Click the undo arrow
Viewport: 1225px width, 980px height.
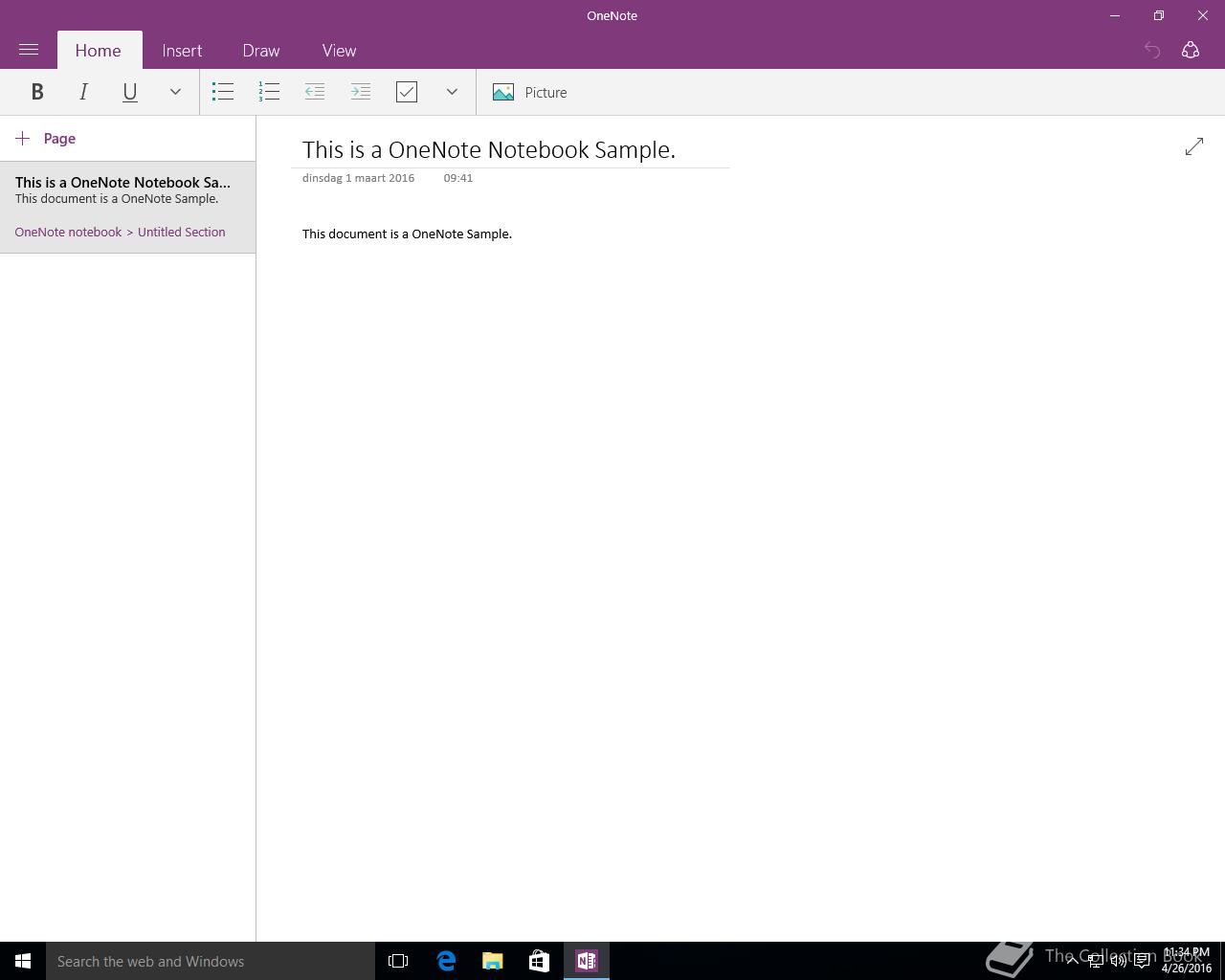(x=1152, y=50)
